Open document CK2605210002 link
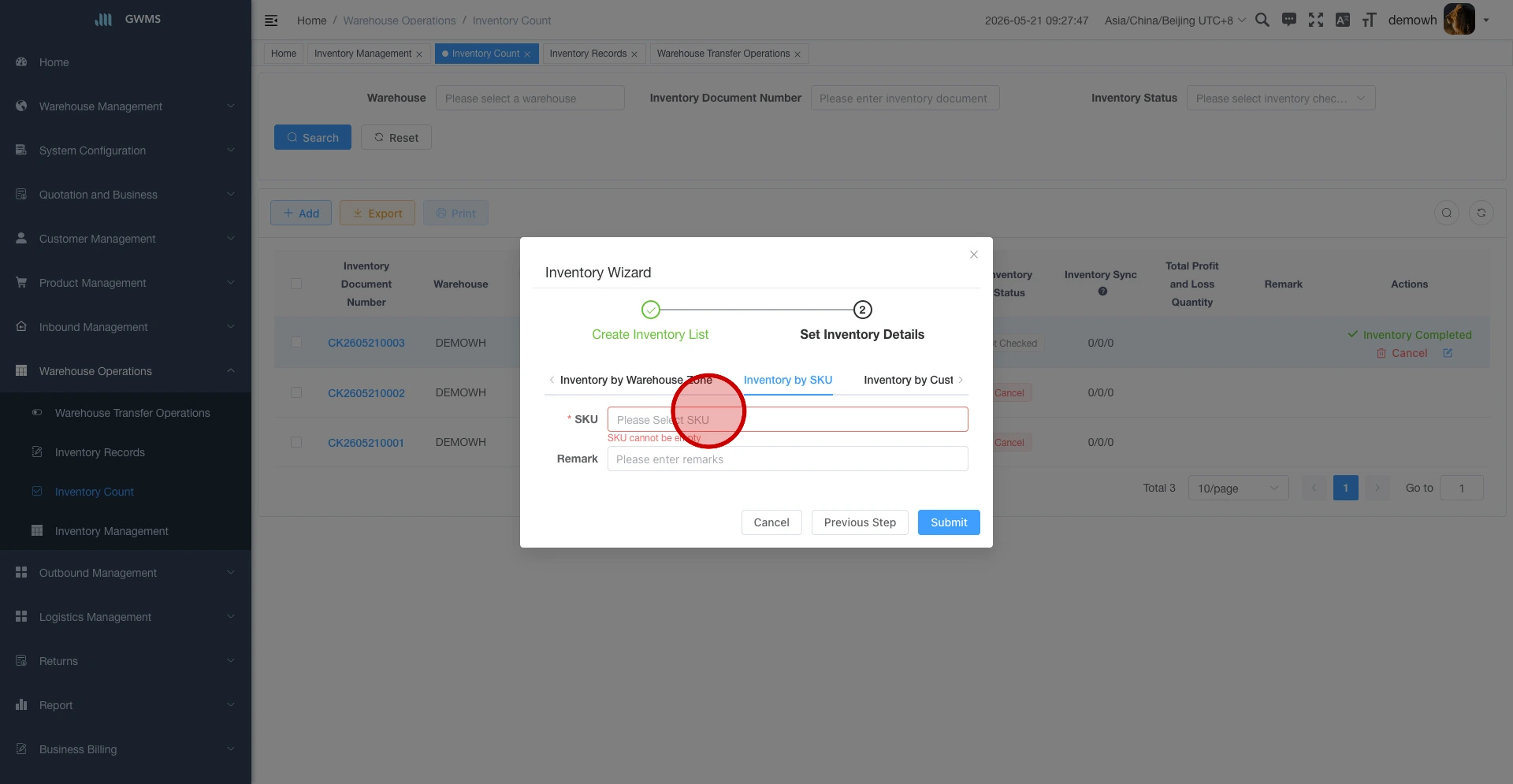 [366, 392]
